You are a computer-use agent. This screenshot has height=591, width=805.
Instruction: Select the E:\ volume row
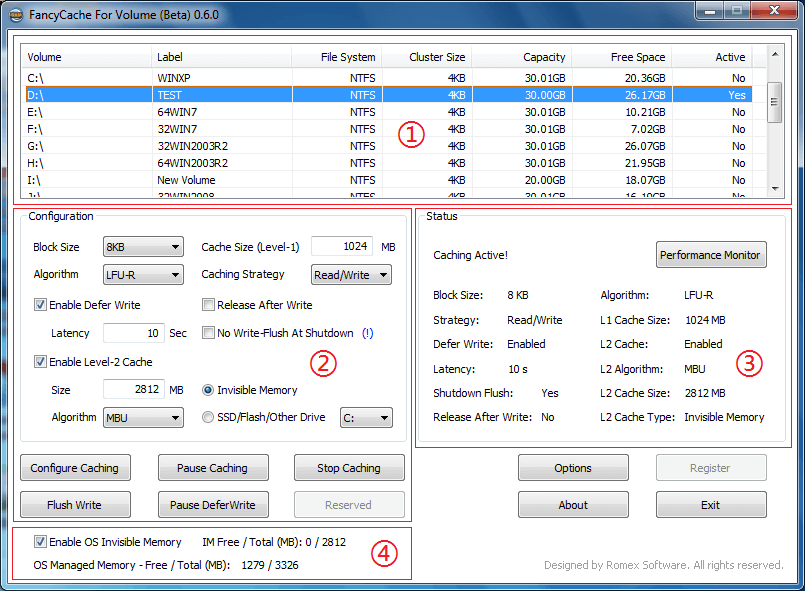(389, 112)
